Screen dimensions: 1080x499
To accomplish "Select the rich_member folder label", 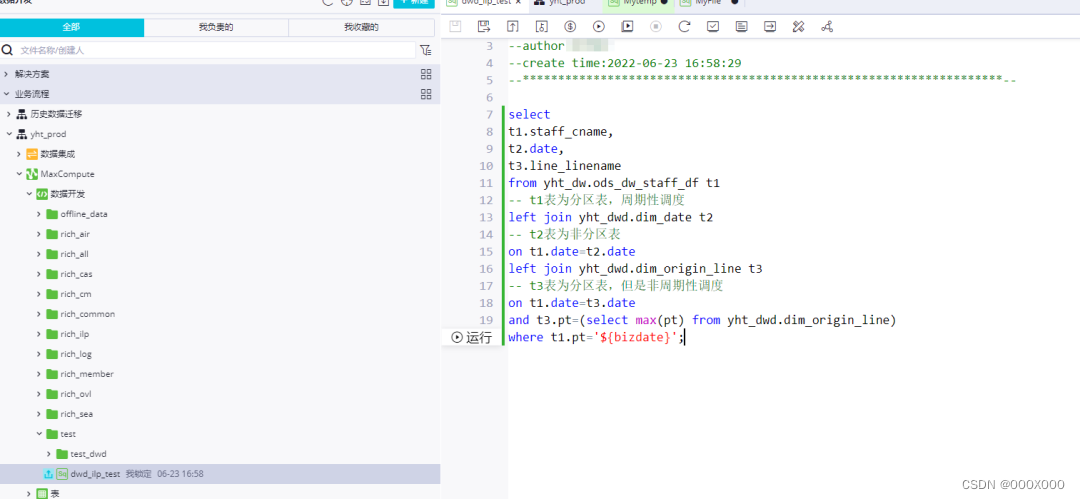I will pos(87,374).
